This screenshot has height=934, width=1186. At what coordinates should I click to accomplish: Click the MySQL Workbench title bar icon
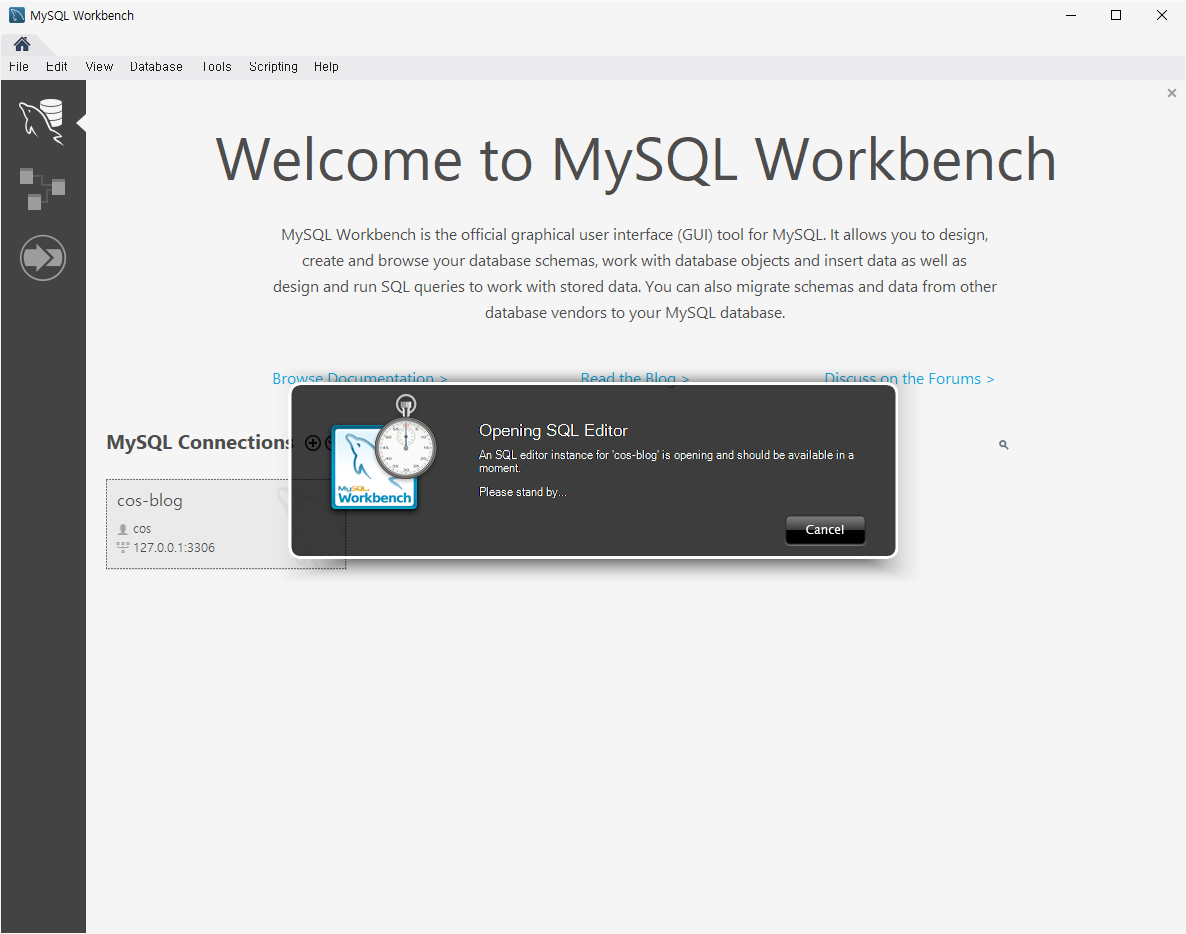click(x=17, y=15)
